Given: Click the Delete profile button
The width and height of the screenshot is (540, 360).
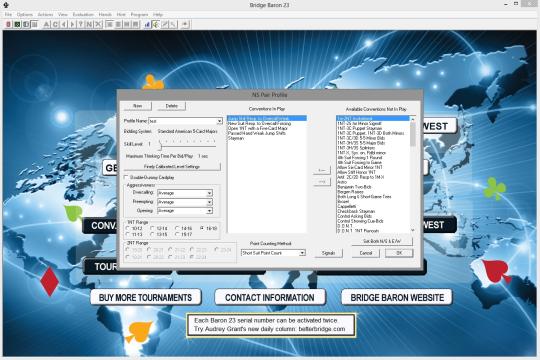Looking at the screenshot, I should 172,106.
